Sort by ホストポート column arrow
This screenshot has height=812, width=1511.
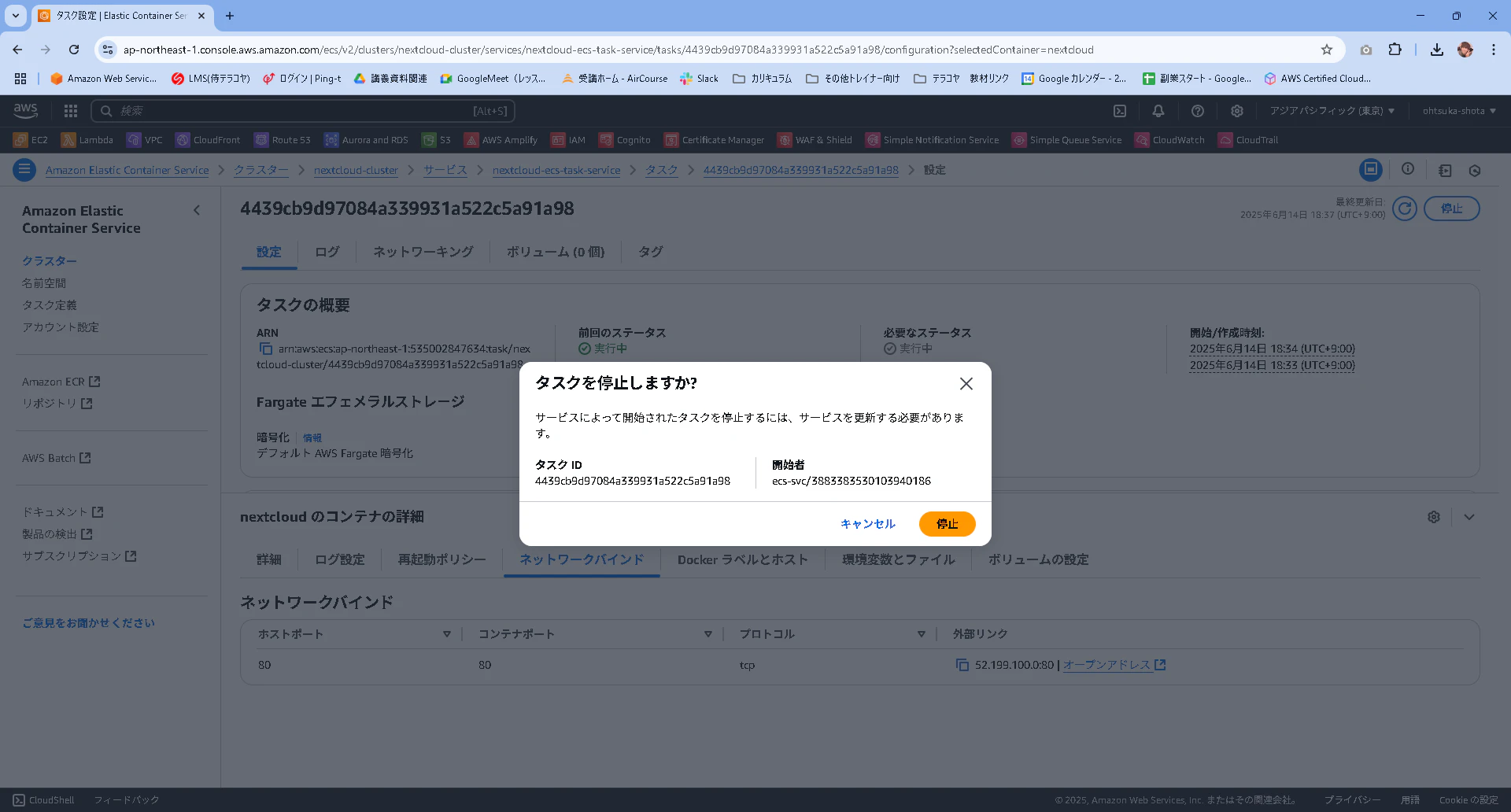click(446, 634)
